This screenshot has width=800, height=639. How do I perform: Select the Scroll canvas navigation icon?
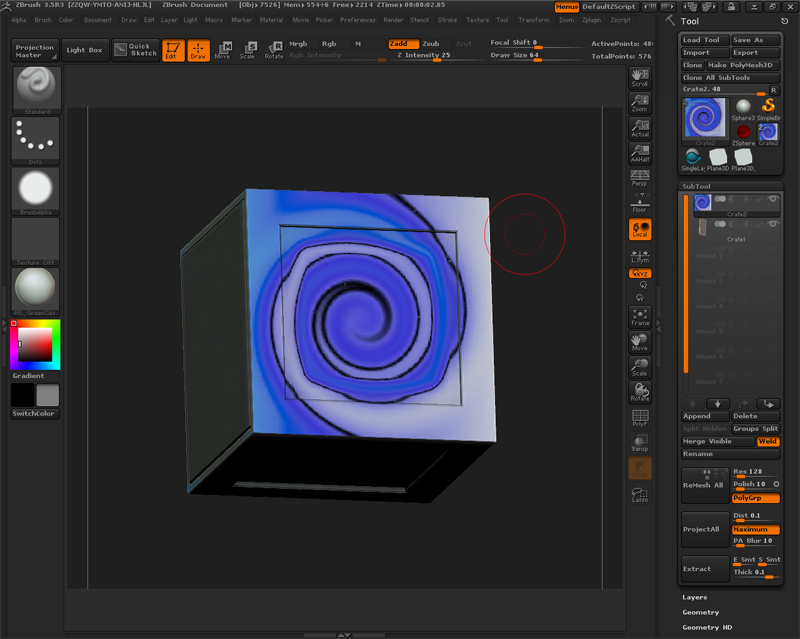[x=640, y=77]
